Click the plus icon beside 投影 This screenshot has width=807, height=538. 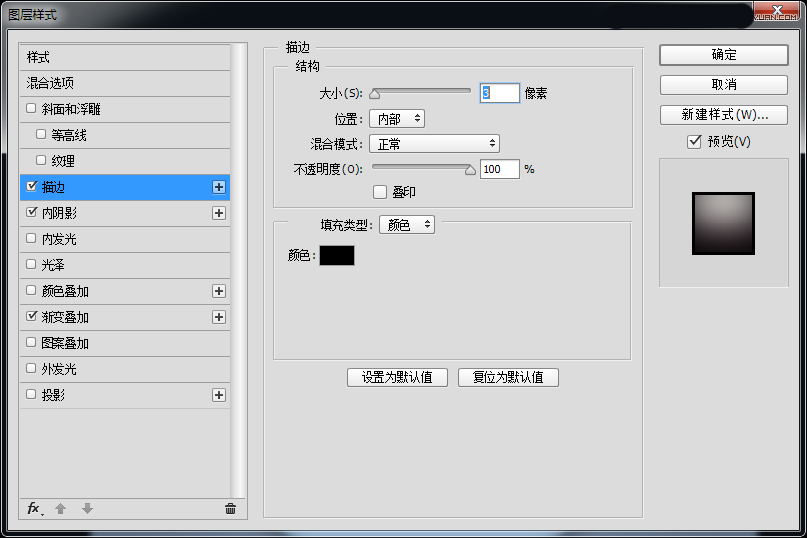(219, 395)
